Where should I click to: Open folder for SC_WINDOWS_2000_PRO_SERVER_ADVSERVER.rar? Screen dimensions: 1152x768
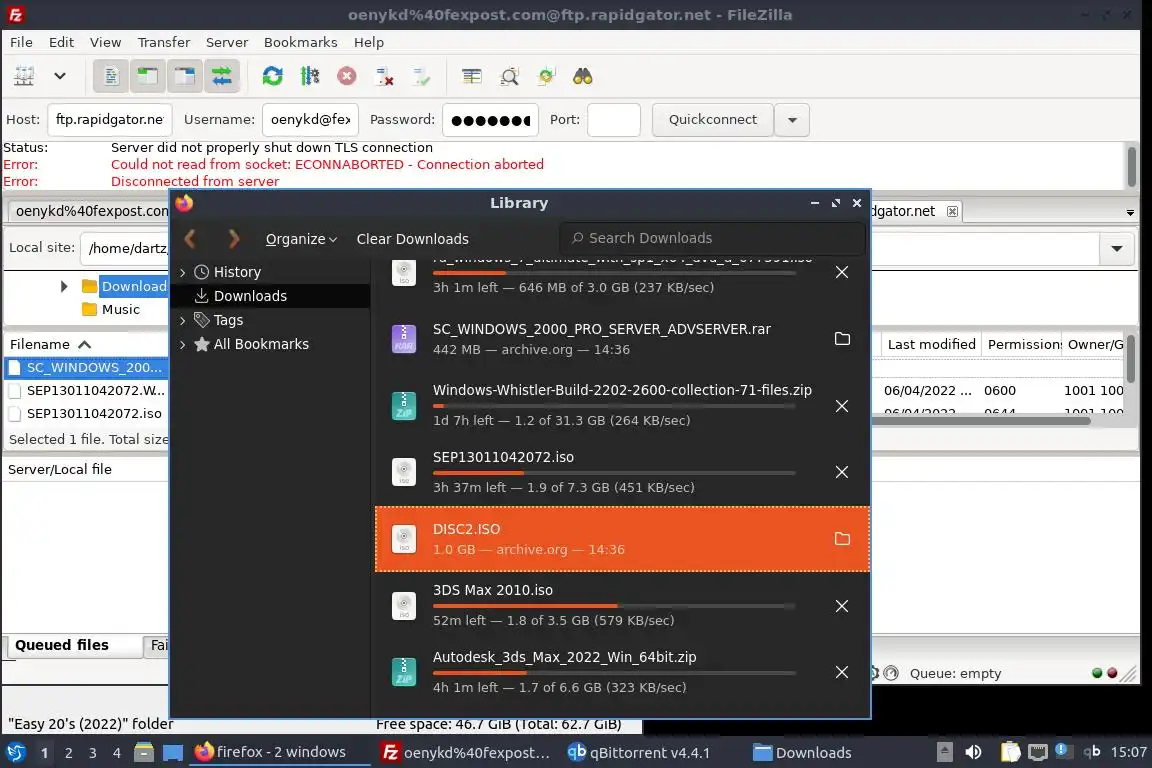[x=842, y=339]
